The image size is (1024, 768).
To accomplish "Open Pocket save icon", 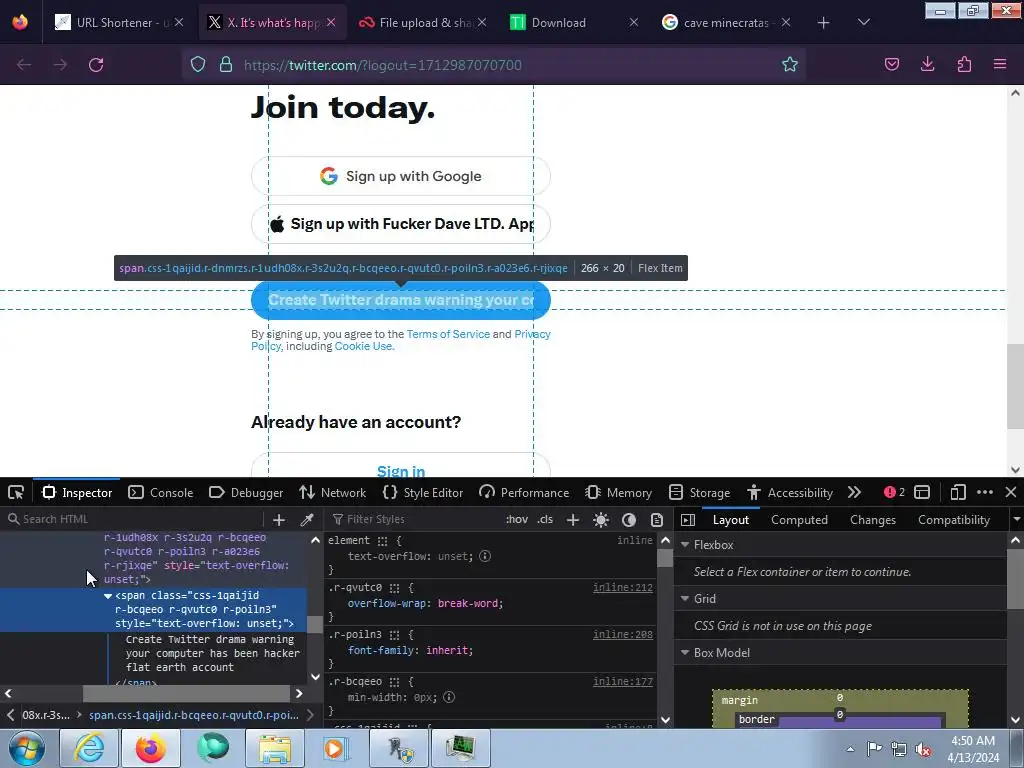I will coord(892,64).
